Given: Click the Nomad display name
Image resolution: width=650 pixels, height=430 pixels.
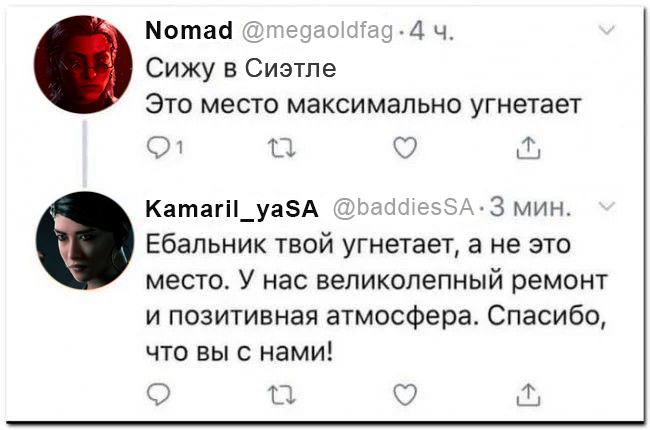Looking at the screenshot, I should tap(189, 34).
